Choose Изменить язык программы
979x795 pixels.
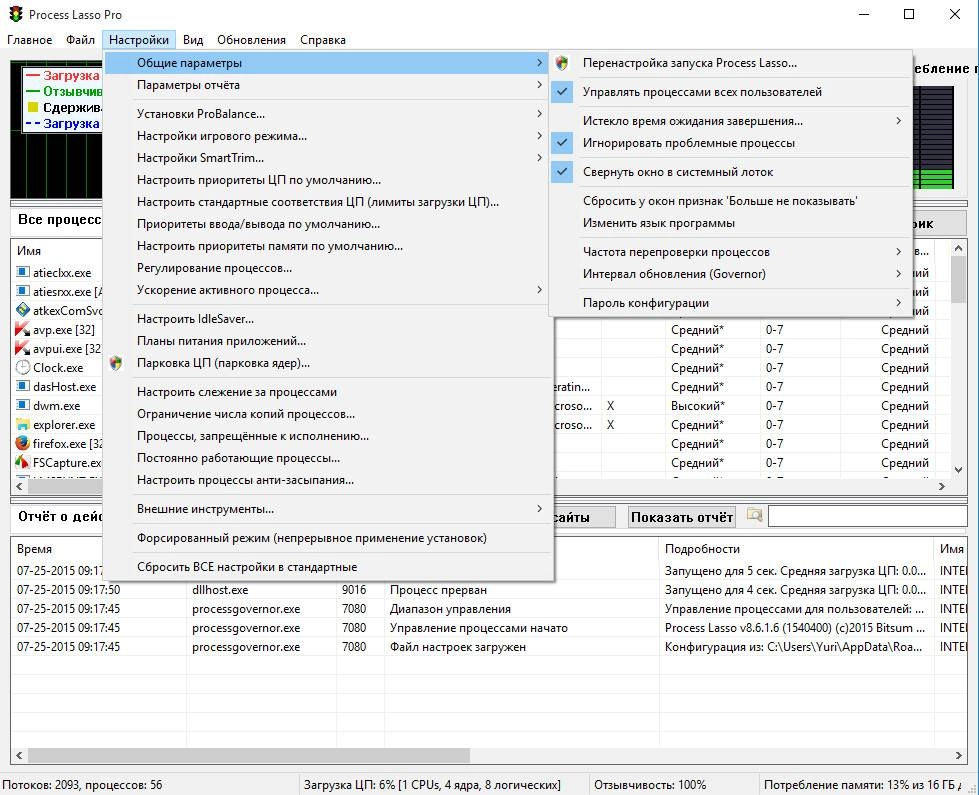(x=731, y=223)
